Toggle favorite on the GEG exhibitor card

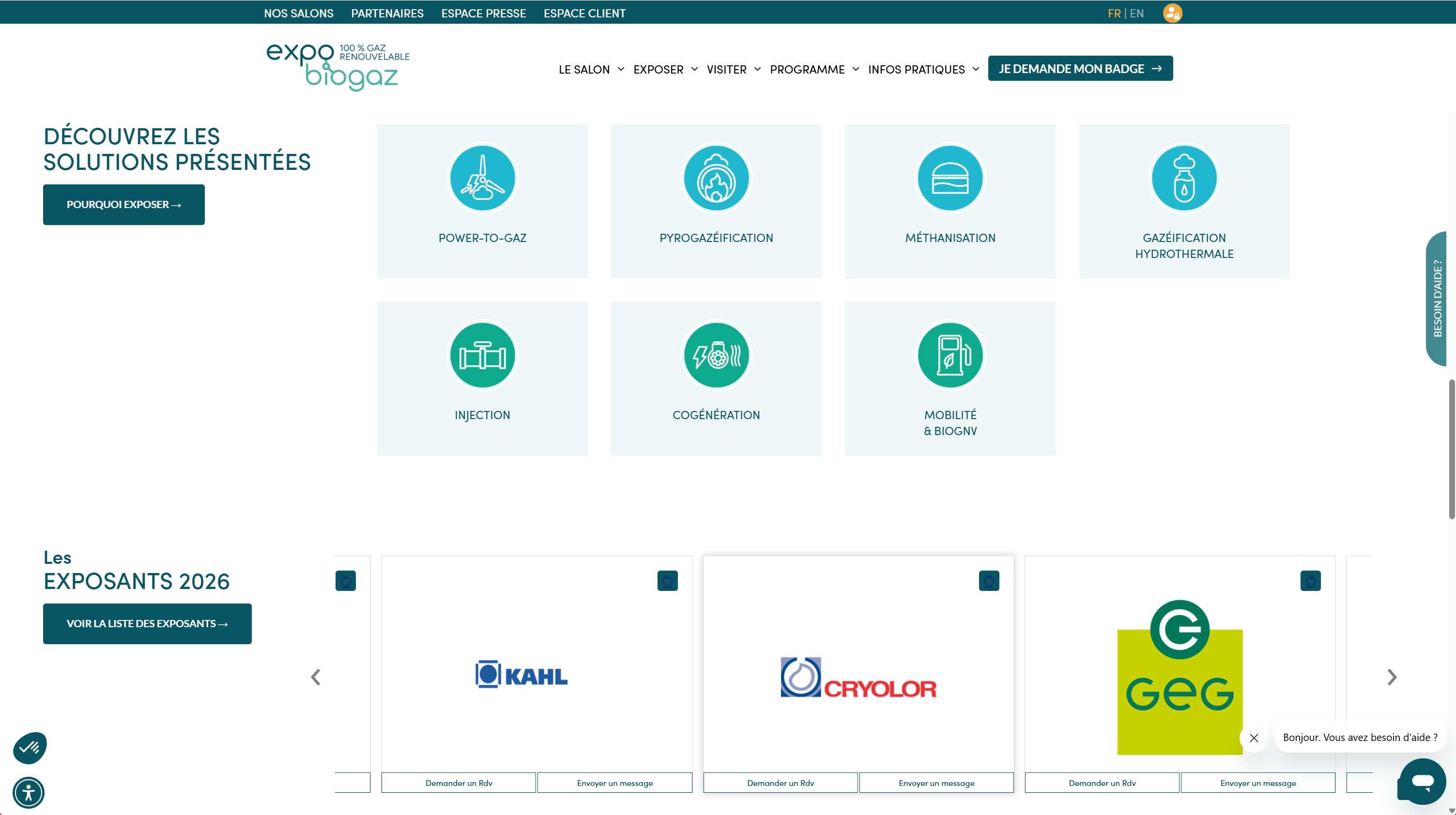[1310, 581]
